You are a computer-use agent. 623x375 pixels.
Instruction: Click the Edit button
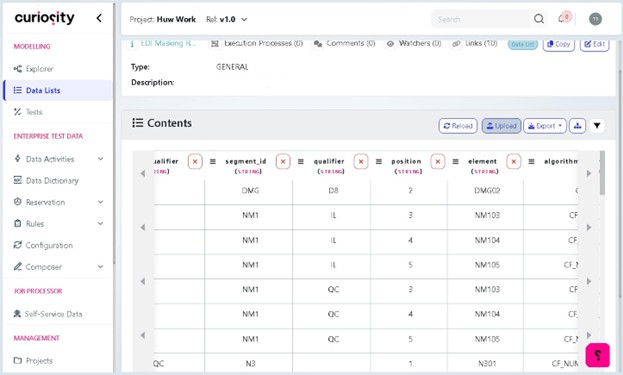click(594, 44)
